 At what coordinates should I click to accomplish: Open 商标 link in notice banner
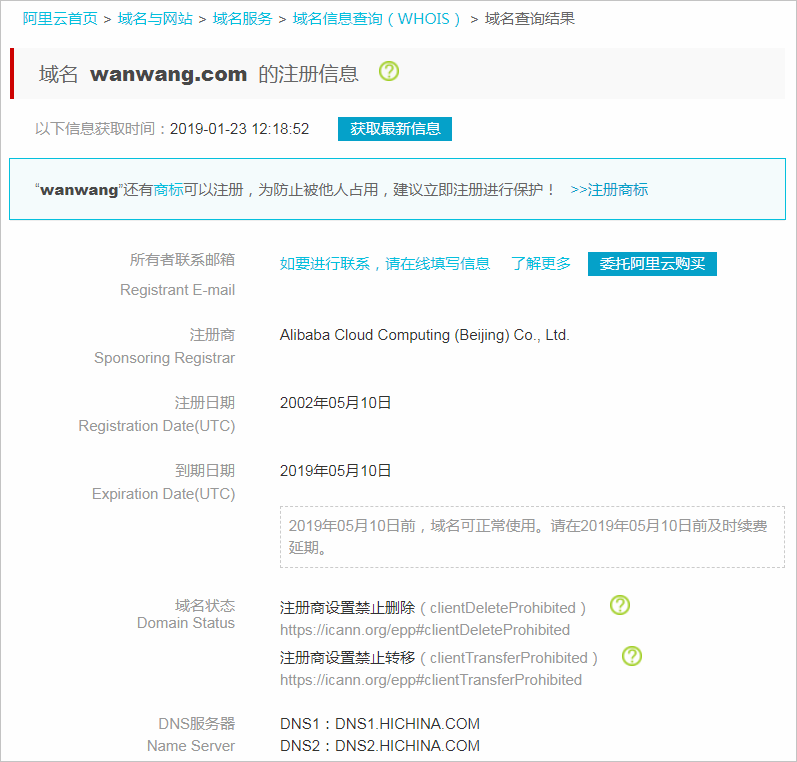click(x=168, y=190)
